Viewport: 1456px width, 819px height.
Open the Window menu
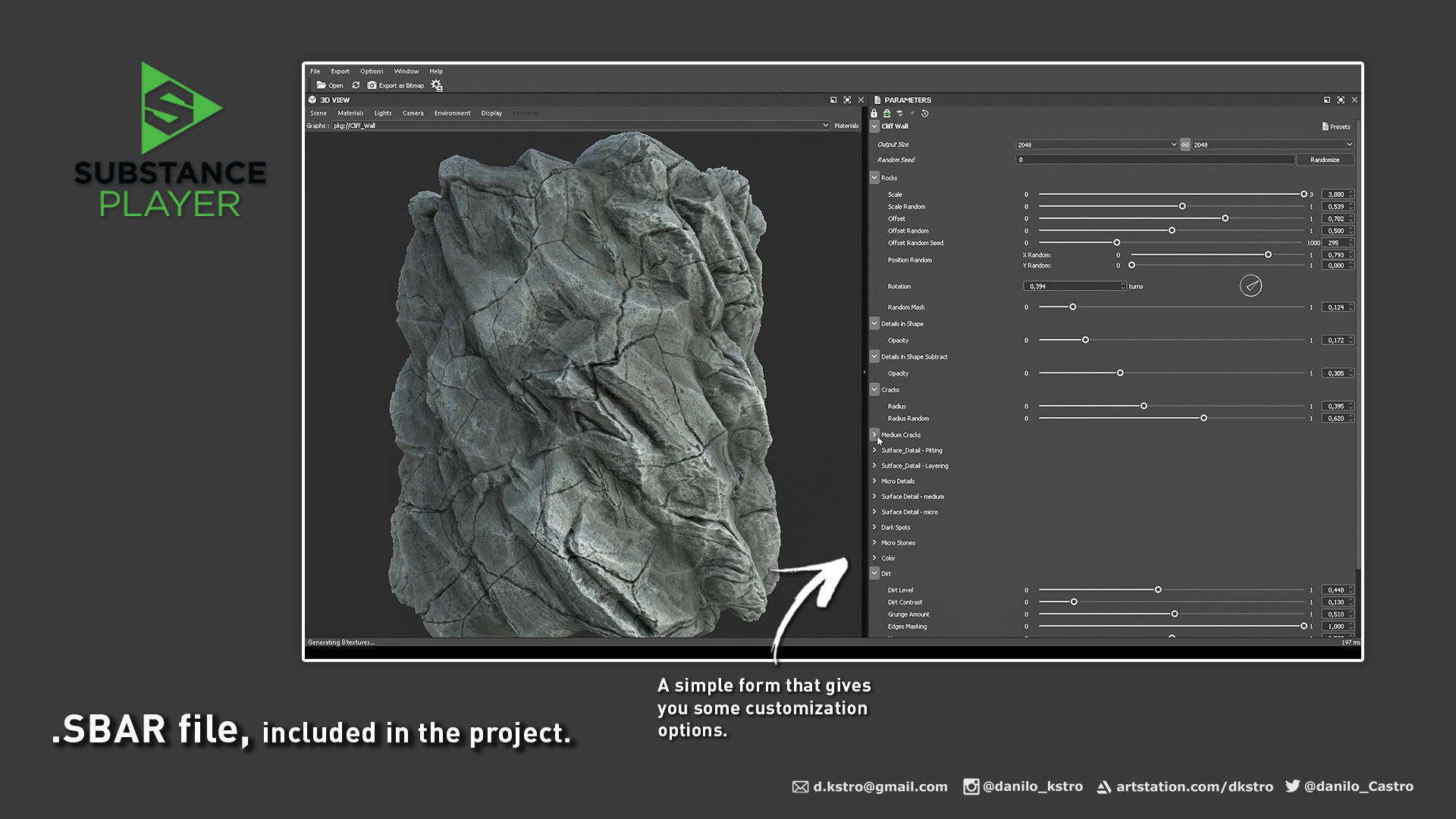(x=406, y=71)
